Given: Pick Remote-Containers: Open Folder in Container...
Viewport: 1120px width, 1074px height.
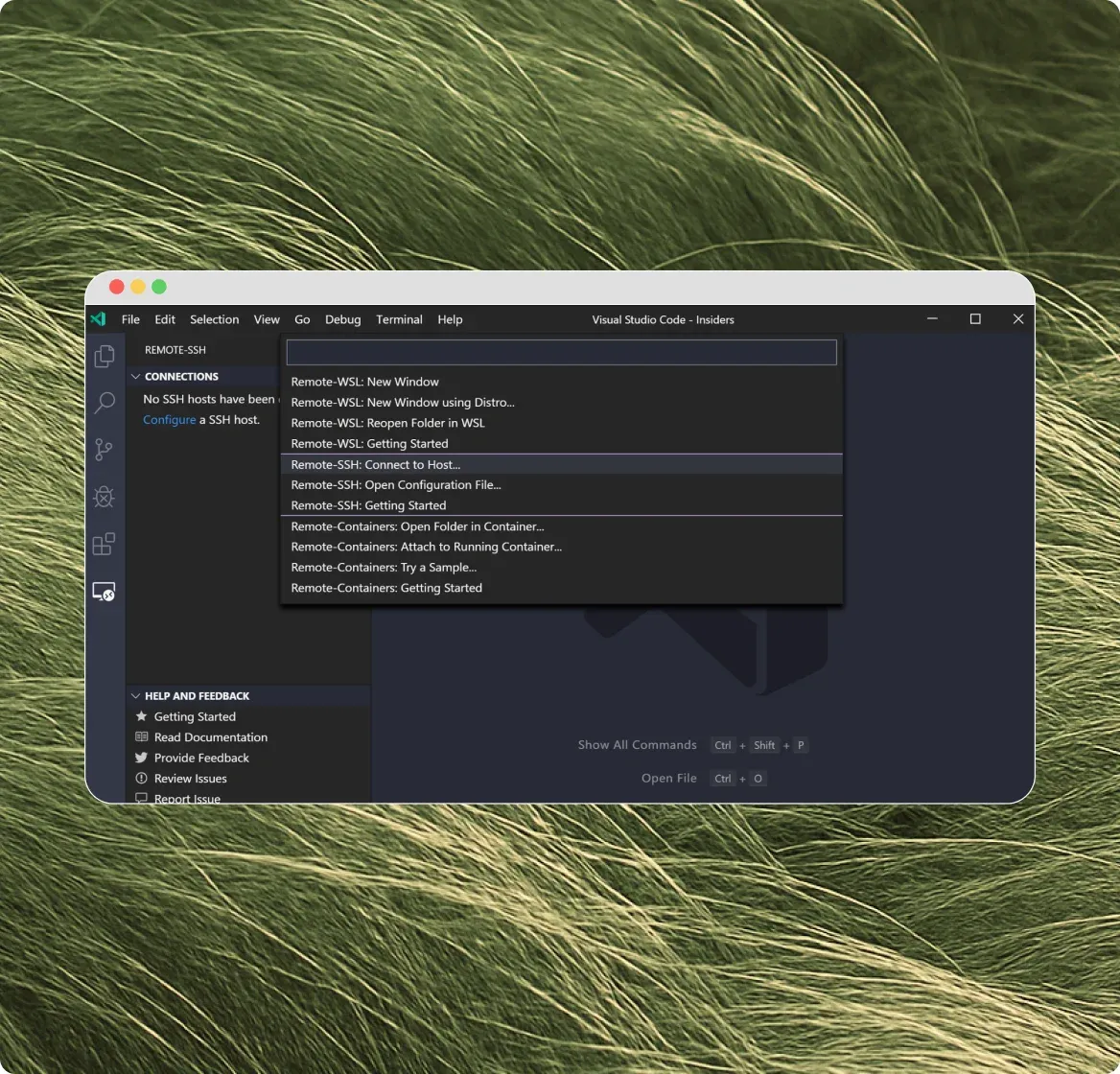Looking at the screenshot, I should [561, 526].
